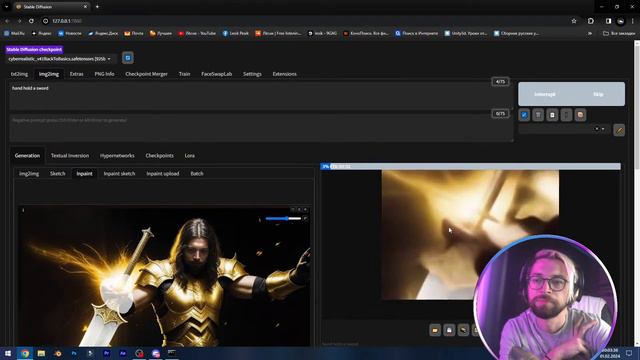Select the Lora sub-tab
The height and width of the screenshot is (360, 640).
[189, 156]
